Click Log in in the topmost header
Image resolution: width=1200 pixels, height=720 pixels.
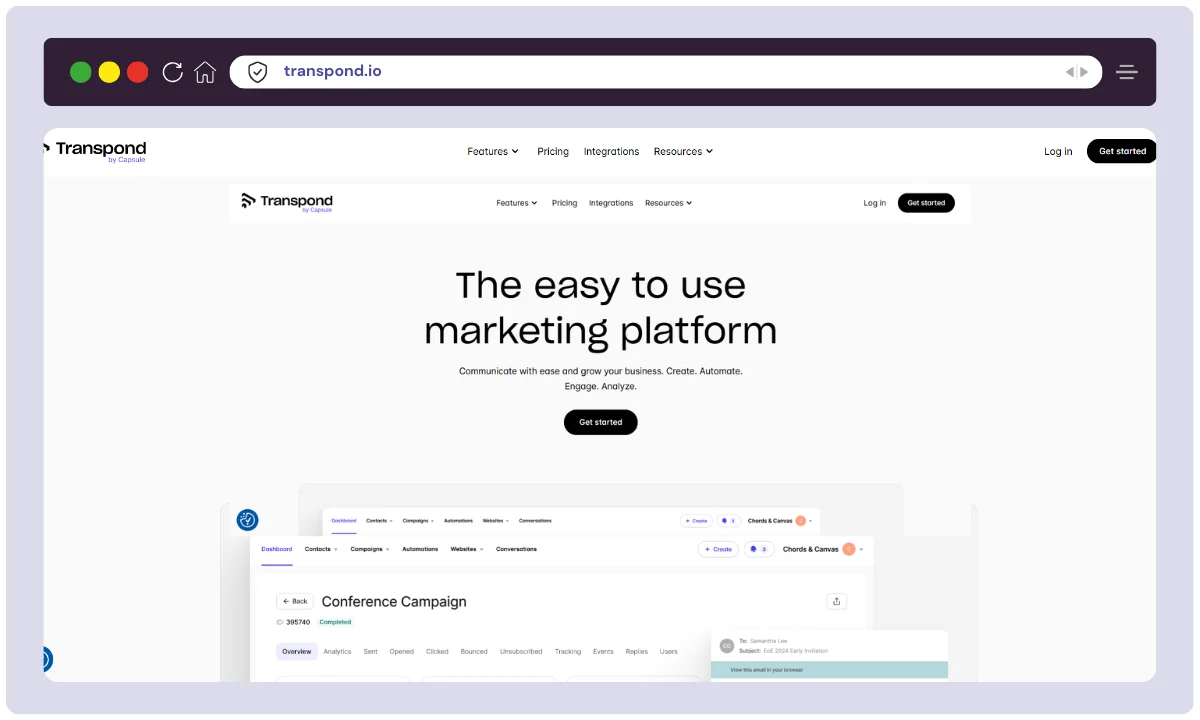coord(1058,152)
